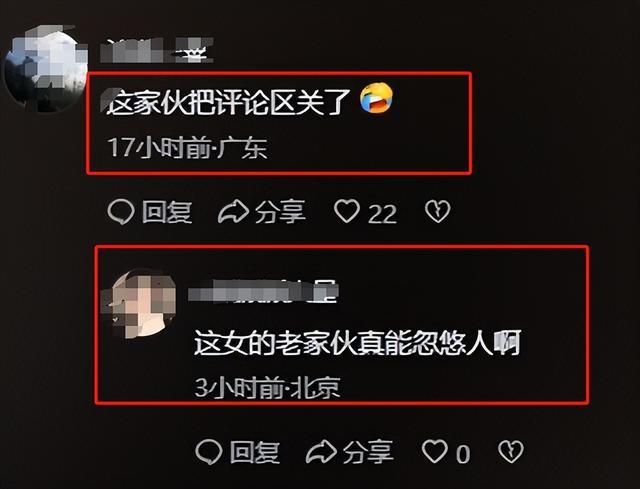Like the first comment with 22 likes
This screenshot has width=640, height=489.
pos(347,211)
